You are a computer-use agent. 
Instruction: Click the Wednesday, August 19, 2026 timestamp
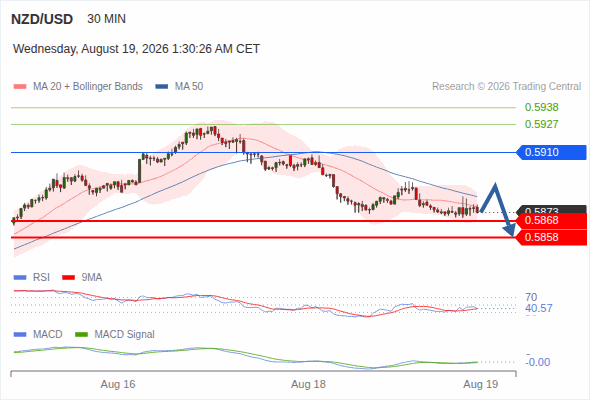coord(136,49)
